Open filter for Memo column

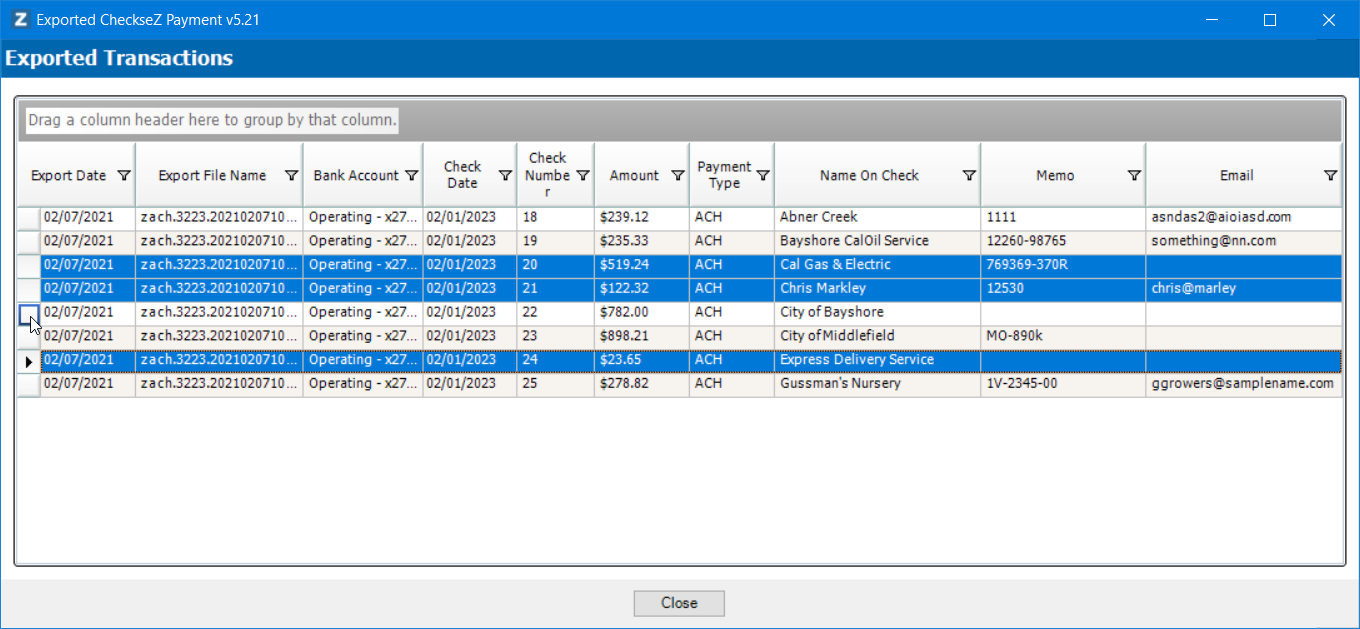click(1134, 176)
